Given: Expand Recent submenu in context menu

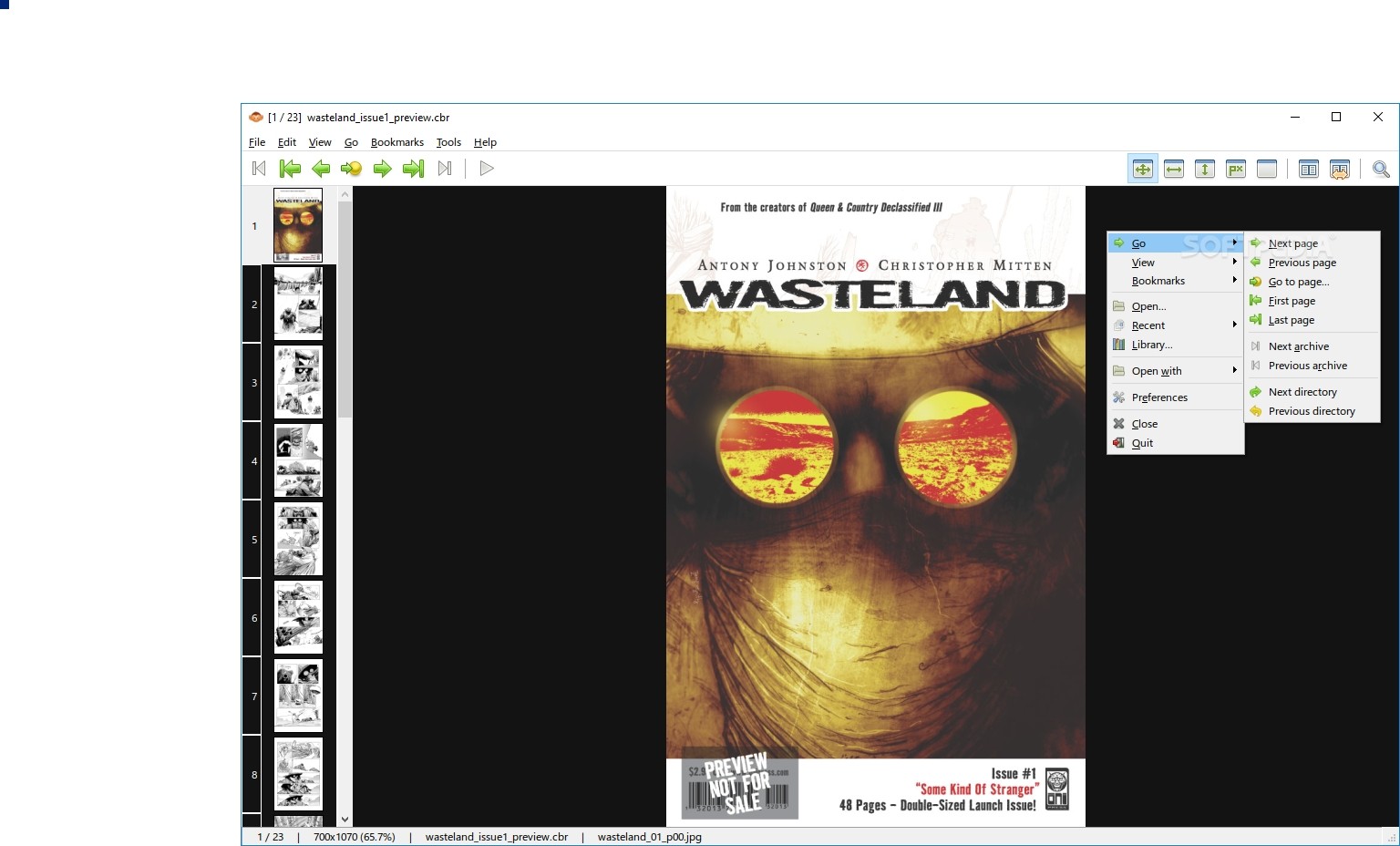Looking at the screenshot, I should (1176, 325).
